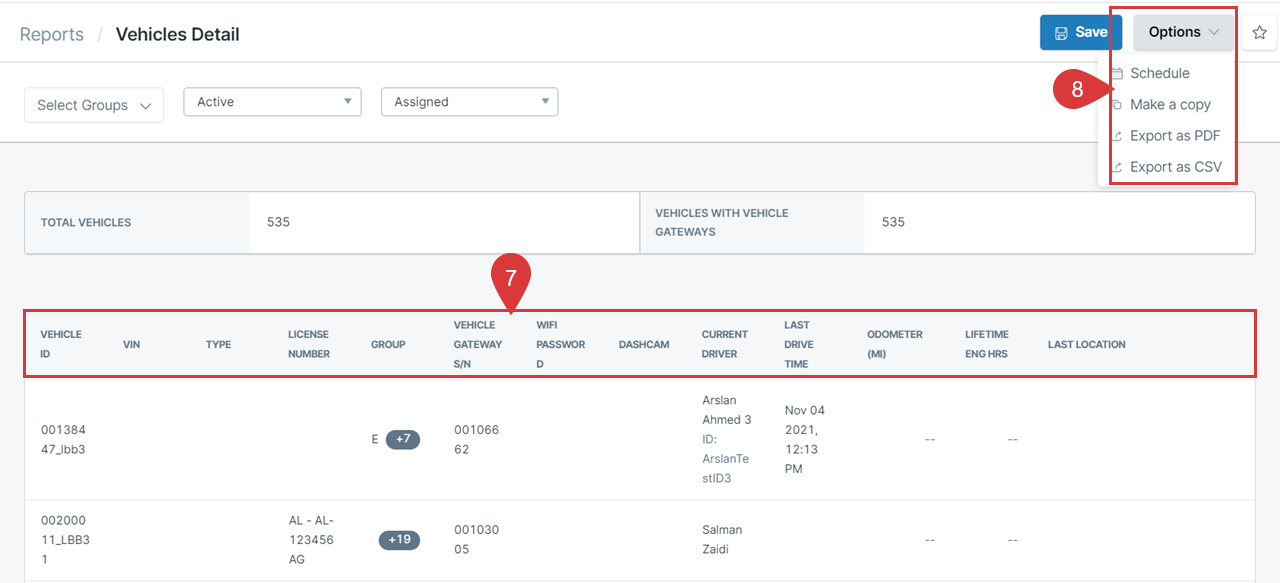Open the Select Groups dropdown
Viewport: 1280px width, 583px height.
[94, 105]
